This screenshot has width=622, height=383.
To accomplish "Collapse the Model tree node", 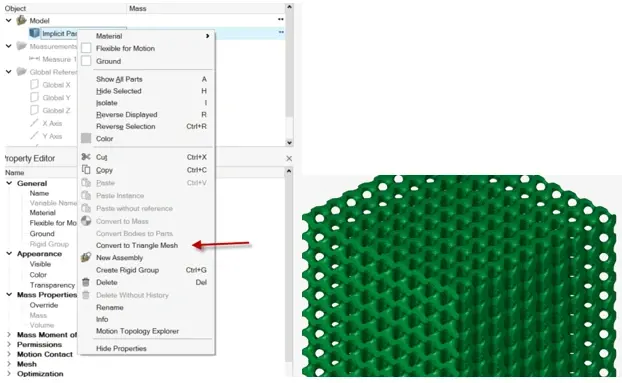I will (x=8, y=20).
